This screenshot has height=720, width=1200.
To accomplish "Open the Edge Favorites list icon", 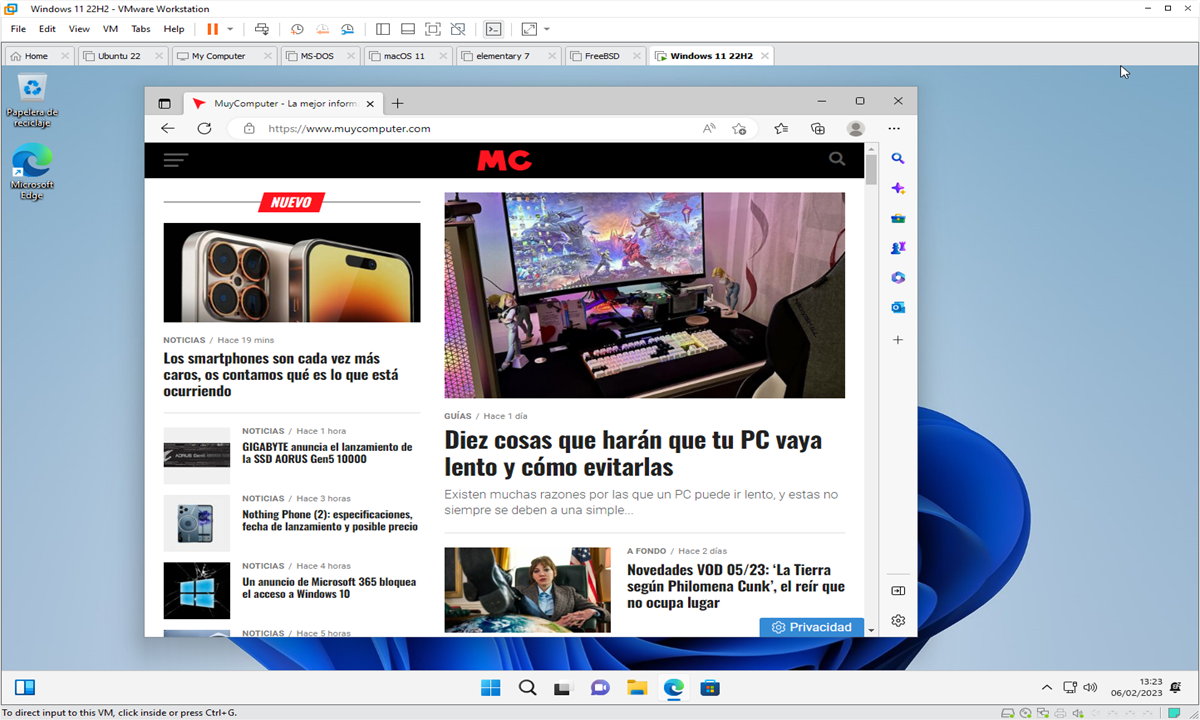I will coord(781,128).
